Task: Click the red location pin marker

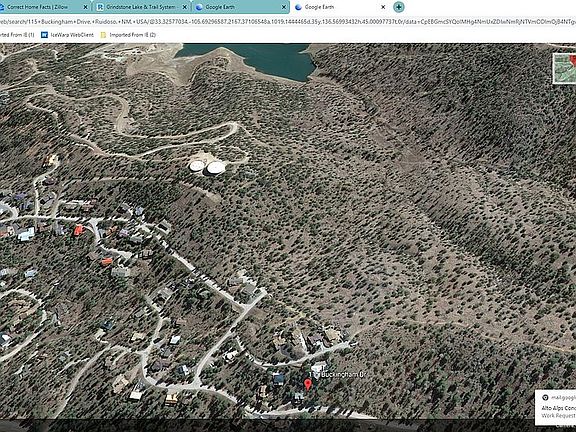Action: click(308, 385)
